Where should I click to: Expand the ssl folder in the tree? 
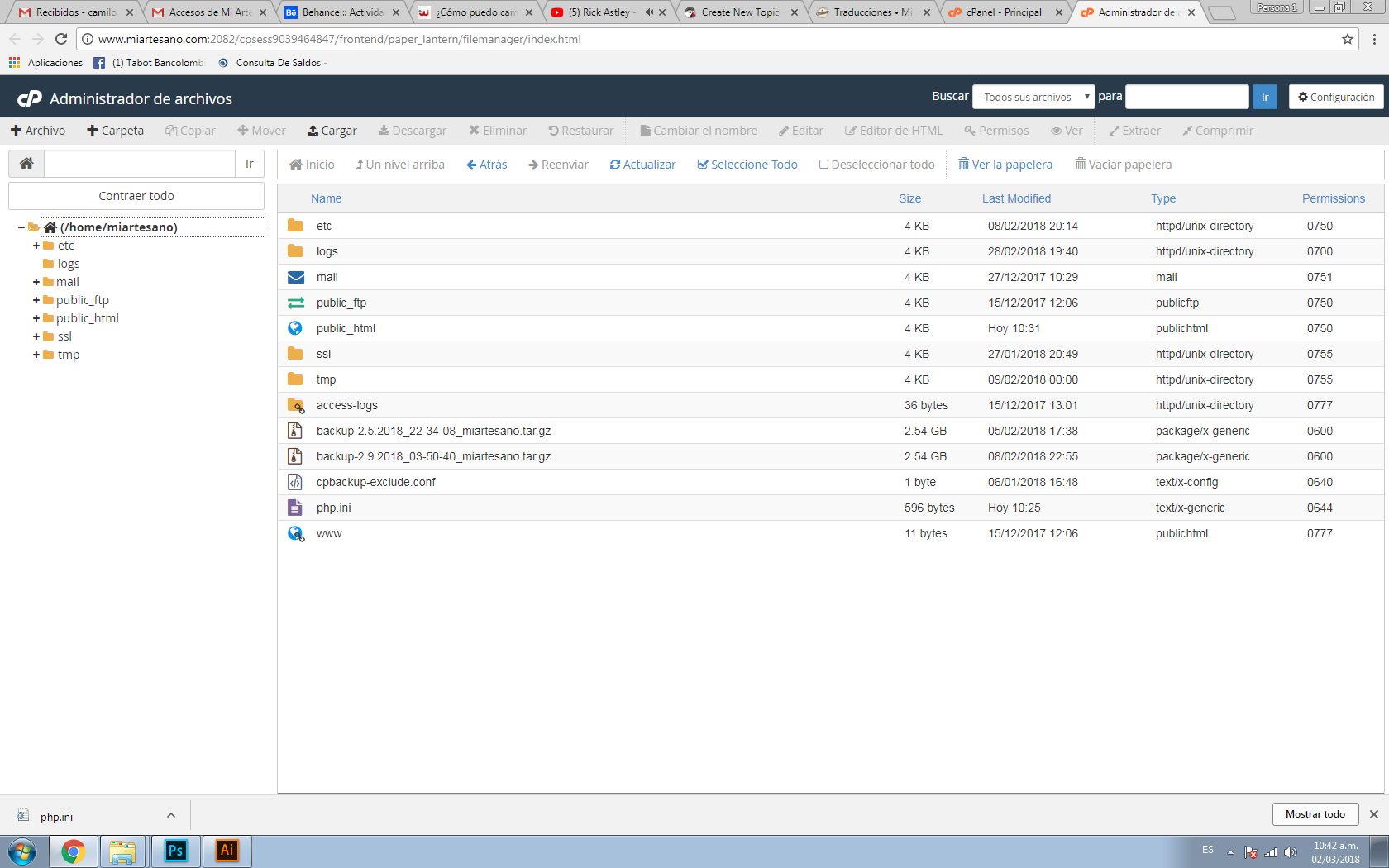click(x=36, y=336)
